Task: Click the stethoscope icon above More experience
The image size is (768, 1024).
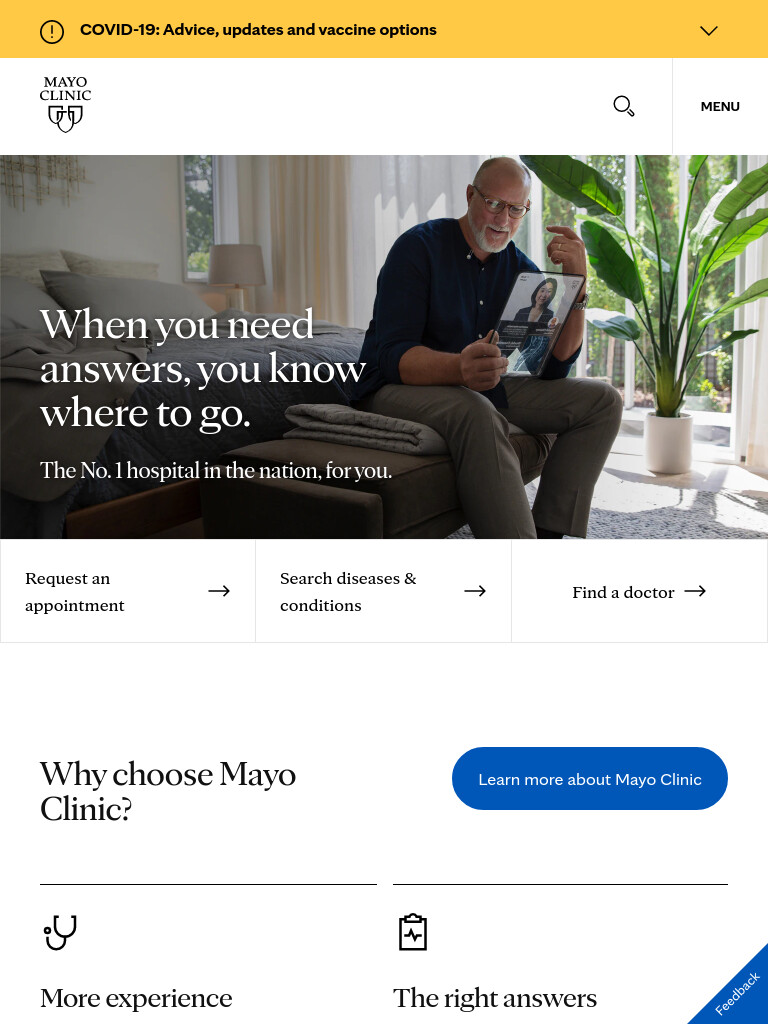Action: point(60,933)
